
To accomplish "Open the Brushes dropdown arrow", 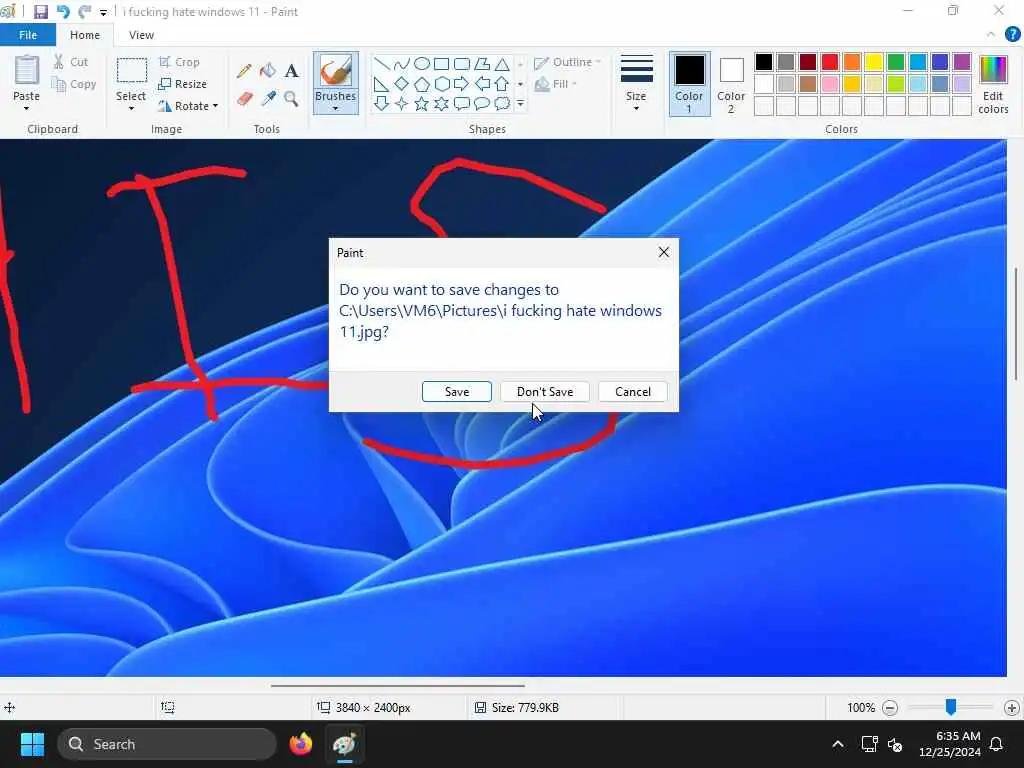I will (x=335, y=108).
